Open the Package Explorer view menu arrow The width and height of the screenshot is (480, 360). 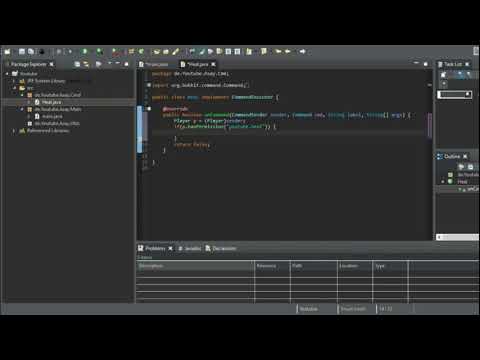[110, 63]
